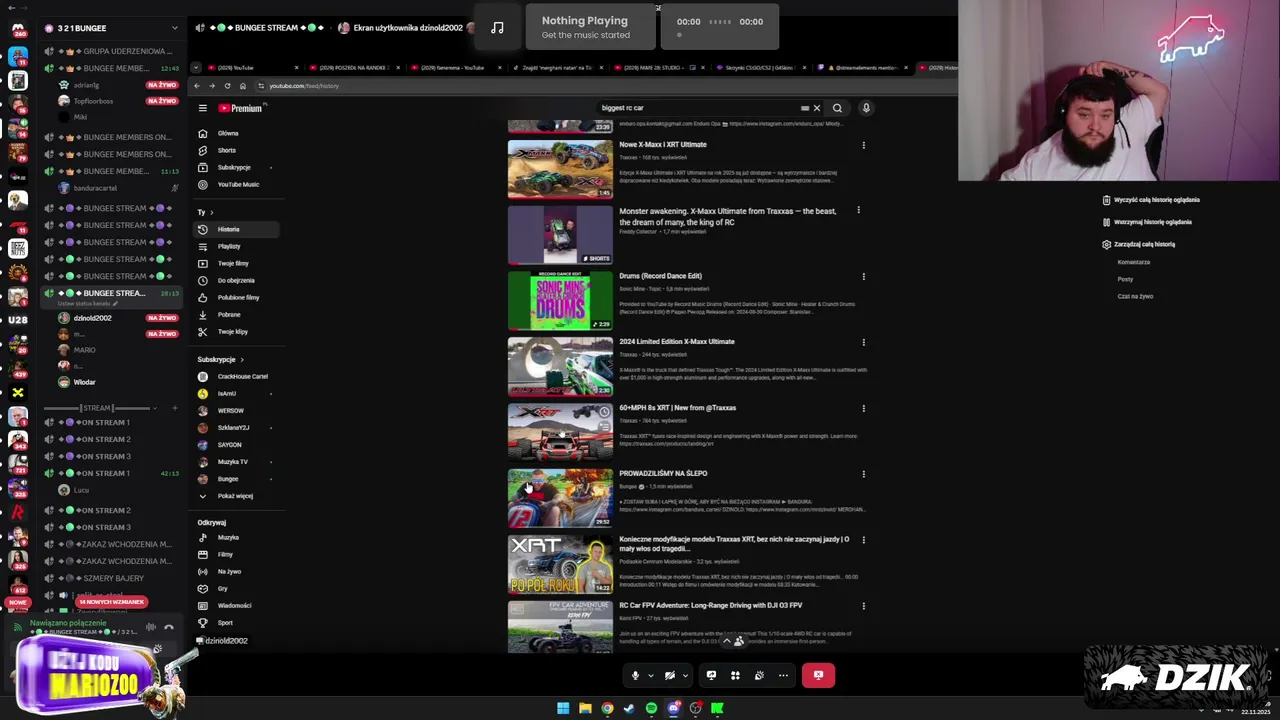The height and width of the screenshot is (720, 1280).
Task: Clear the search text with X
Action: (x=816, y=108)
